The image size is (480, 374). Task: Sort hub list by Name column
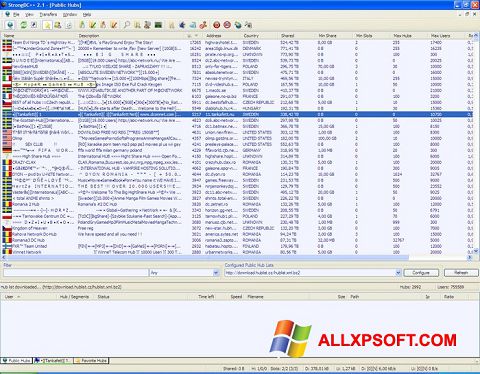(39, 36)
